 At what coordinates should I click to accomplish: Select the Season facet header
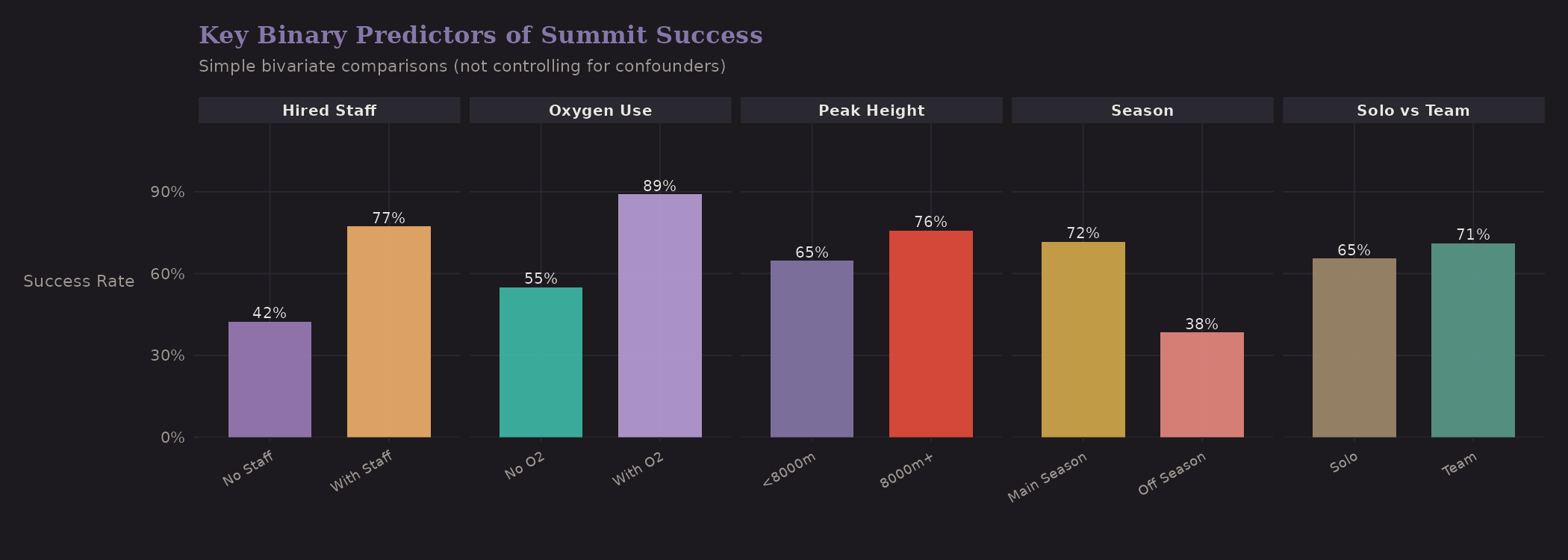click(x=1142, y=111)
